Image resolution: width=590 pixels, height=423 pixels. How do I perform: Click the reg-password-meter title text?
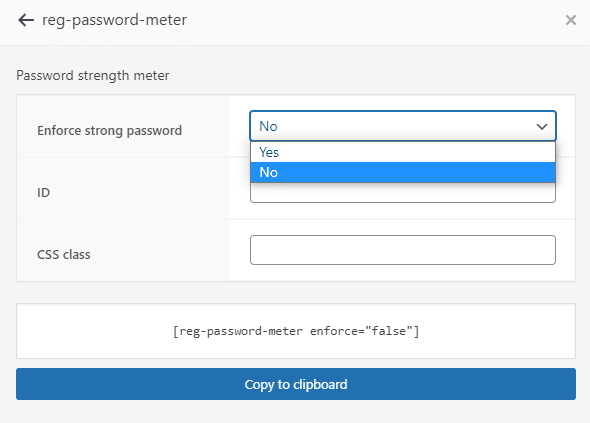pos(114,20)
